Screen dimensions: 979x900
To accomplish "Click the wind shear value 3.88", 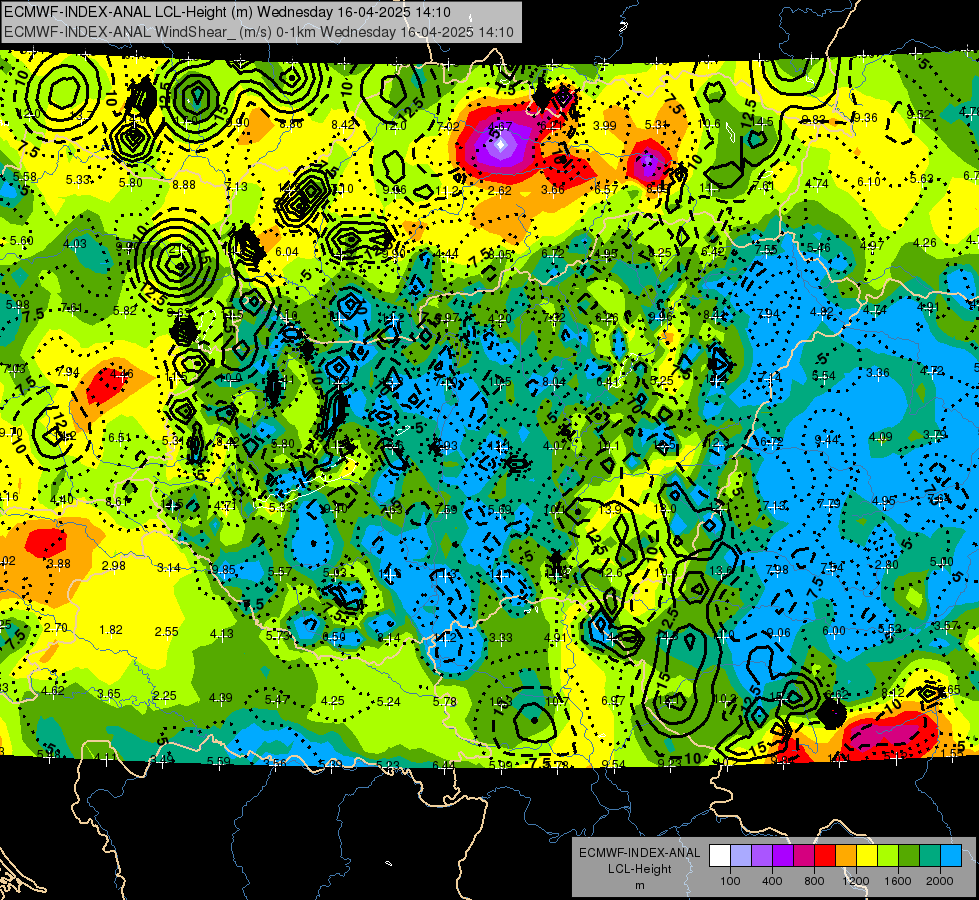I will point(59,563).
